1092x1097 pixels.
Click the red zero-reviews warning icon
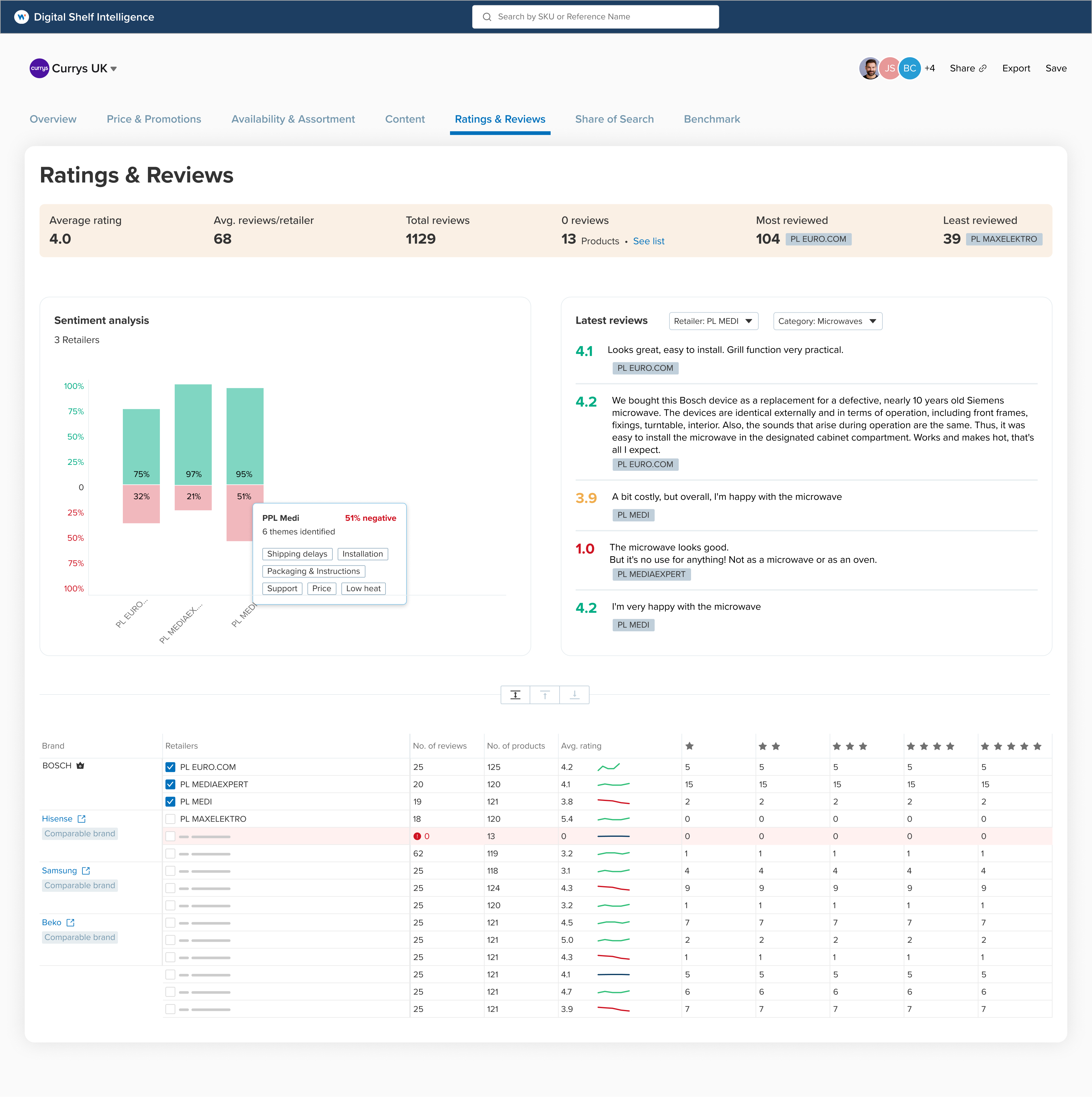coord(417,836)
